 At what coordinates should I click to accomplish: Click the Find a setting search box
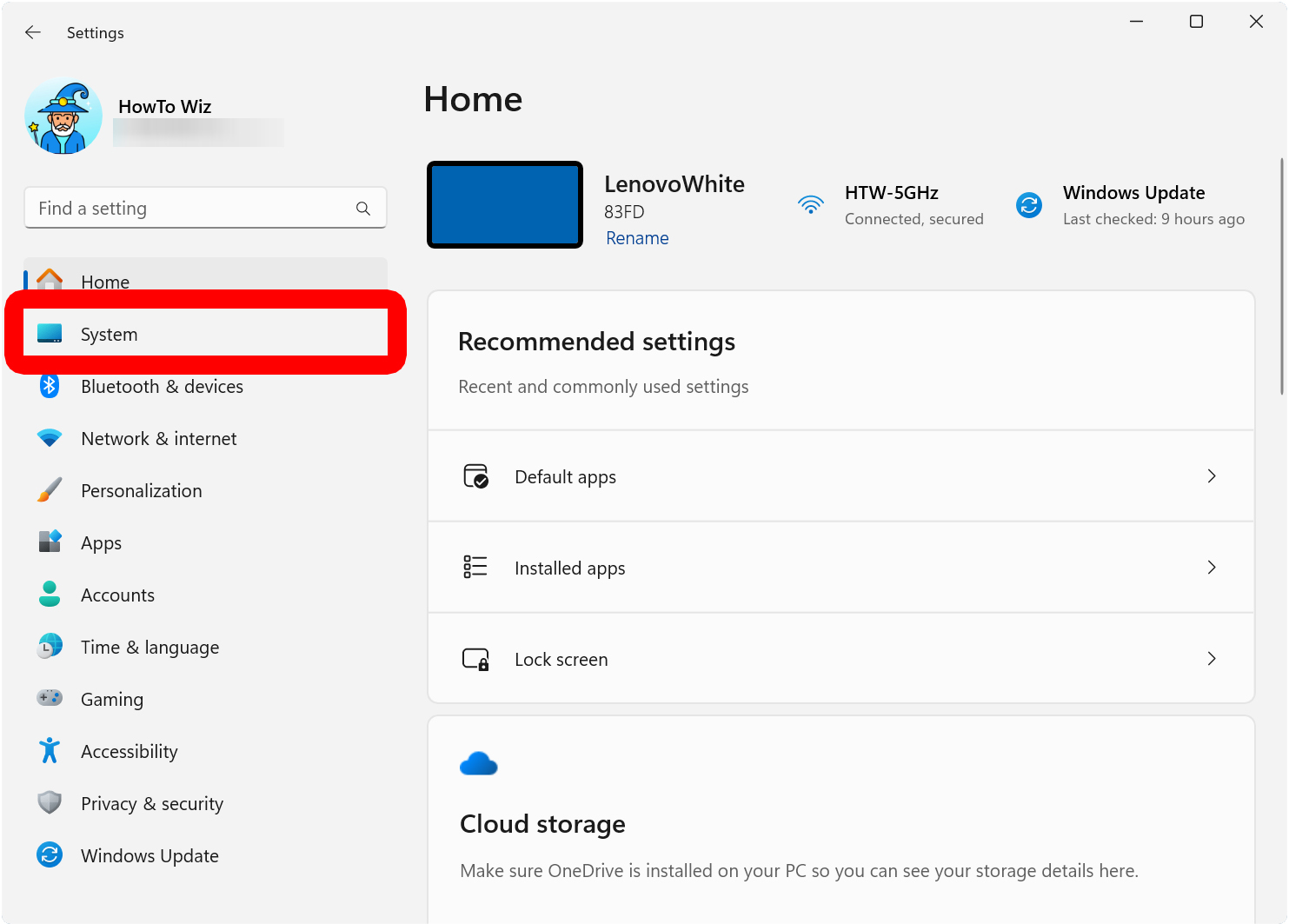(191, 209)
